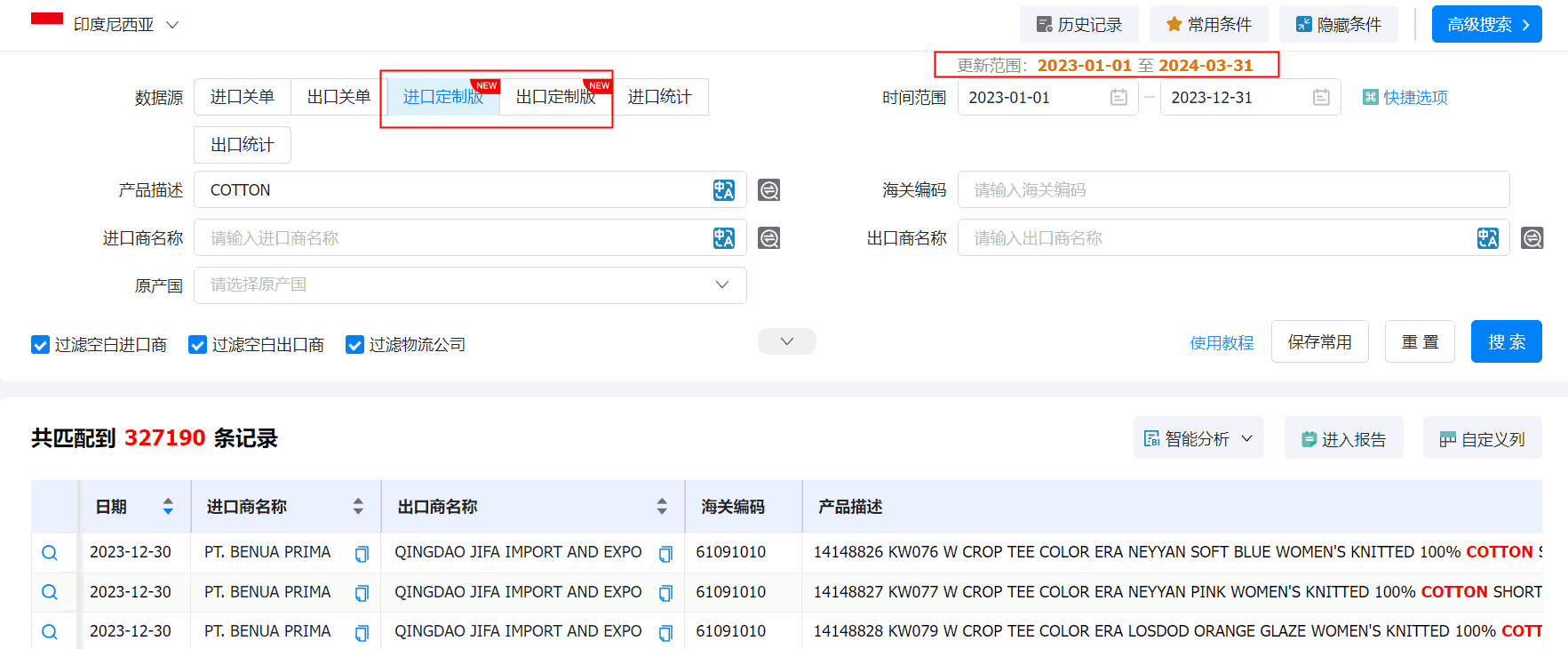Click the 海关编码 input field

tap(1233, 190)
